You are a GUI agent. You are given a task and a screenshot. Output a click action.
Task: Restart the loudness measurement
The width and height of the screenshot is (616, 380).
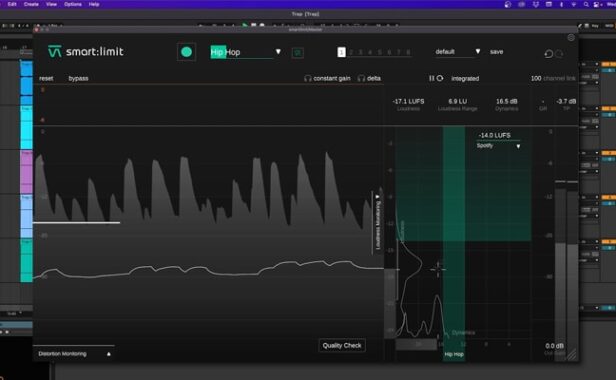440,78
